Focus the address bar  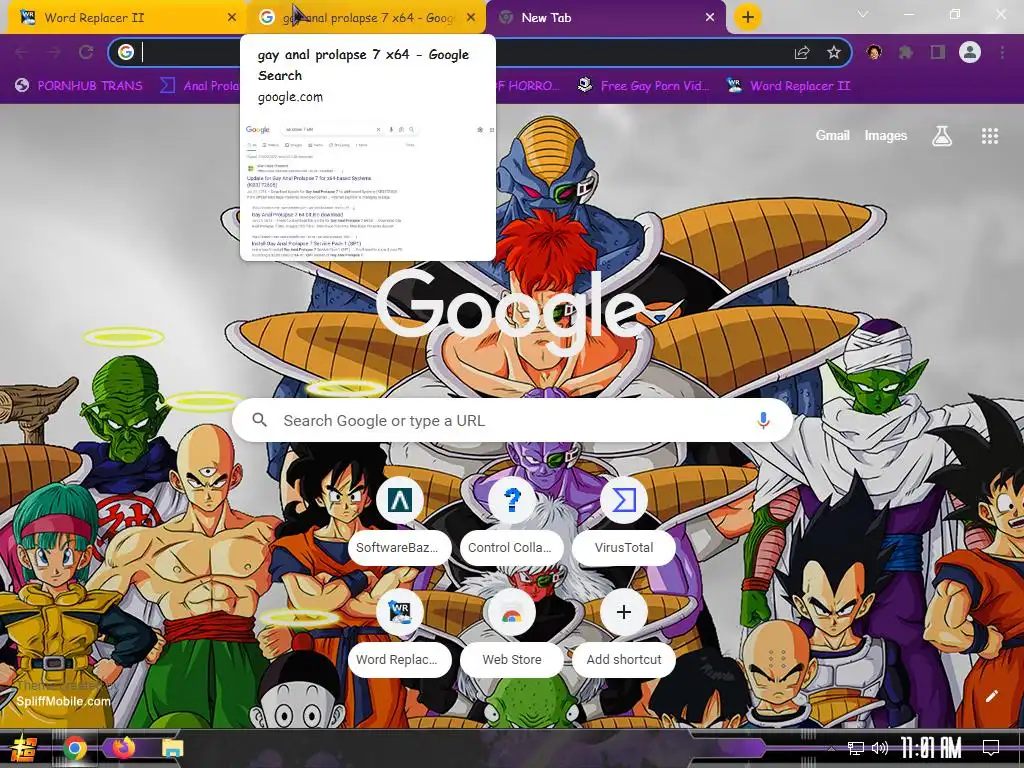[x=480, y=52]
